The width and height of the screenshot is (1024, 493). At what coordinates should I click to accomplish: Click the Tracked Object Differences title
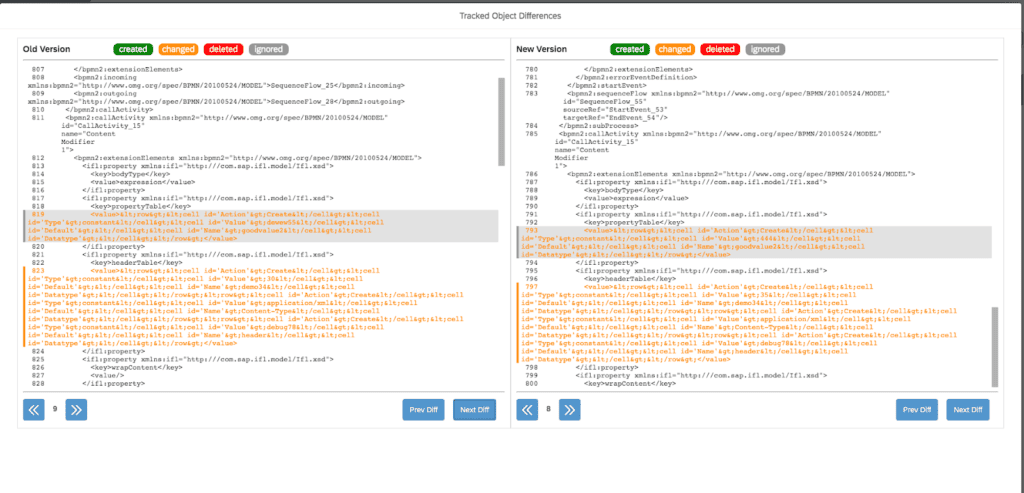[x=510, y=15]
